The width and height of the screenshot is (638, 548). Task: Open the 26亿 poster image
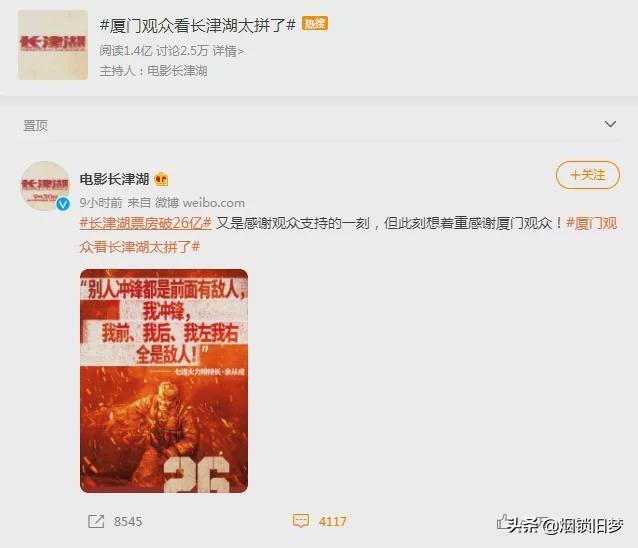pyautogui.click(x=164, y=381)
